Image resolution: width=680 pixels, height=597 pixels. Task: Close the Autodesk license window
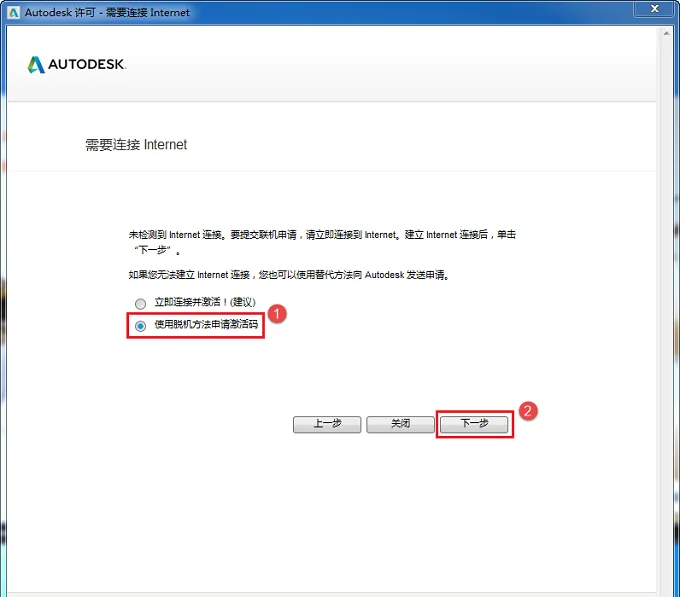[x=654, y=9]
